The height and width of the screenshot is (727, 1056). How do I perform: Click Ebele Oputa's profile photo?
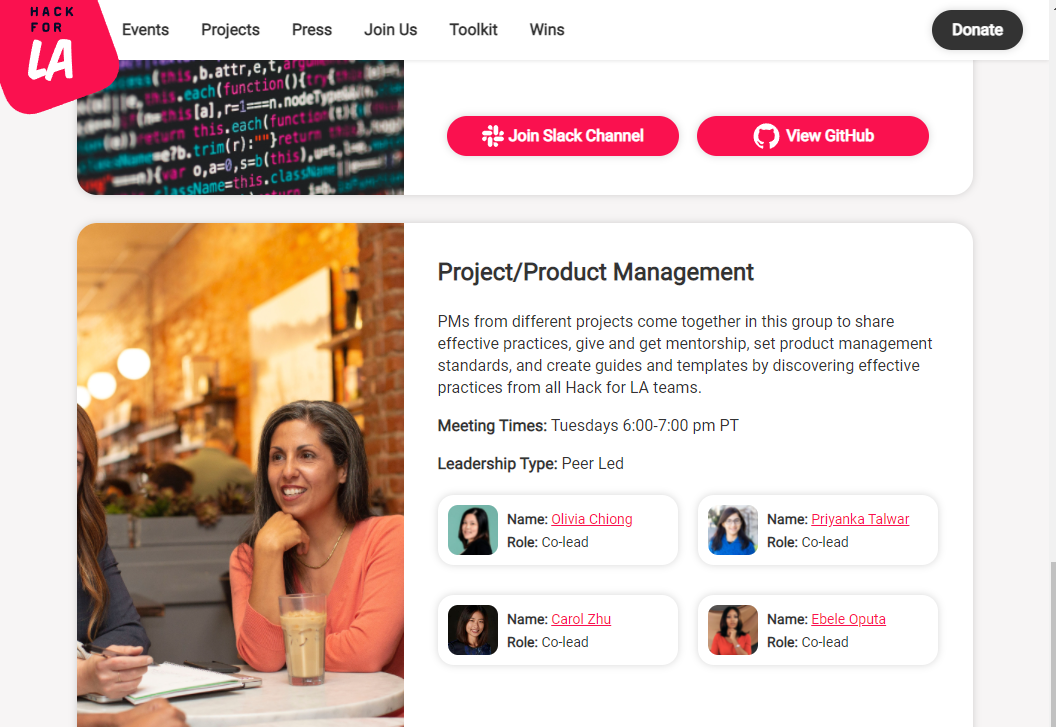733,630
